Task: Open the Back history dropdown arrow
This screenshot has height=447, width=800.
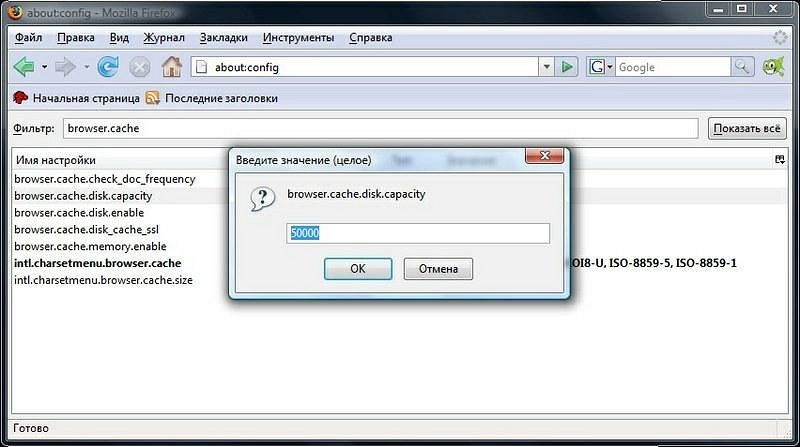Action: [x=44, y=67]
